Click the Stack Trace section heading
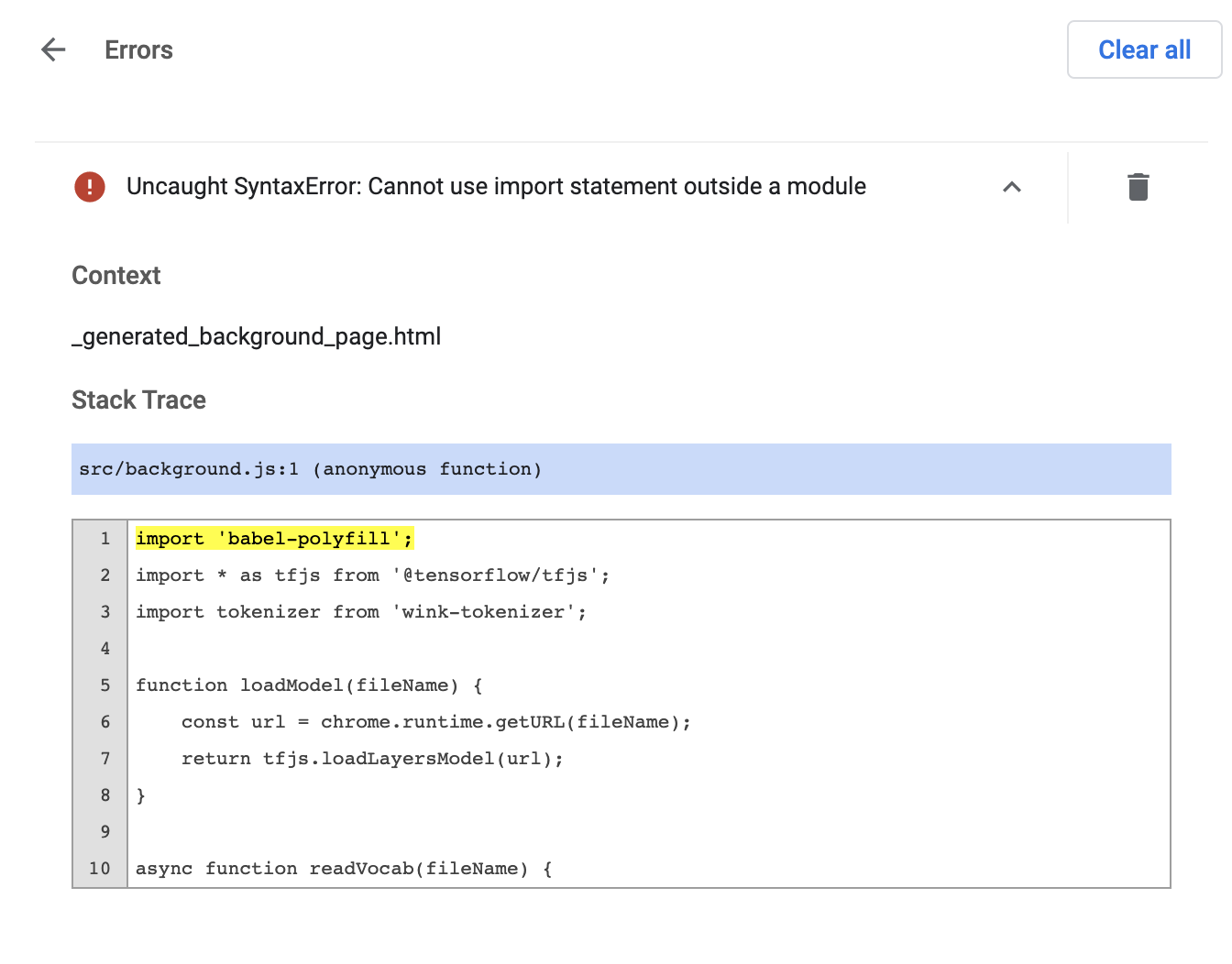 (x=138, y=400)
